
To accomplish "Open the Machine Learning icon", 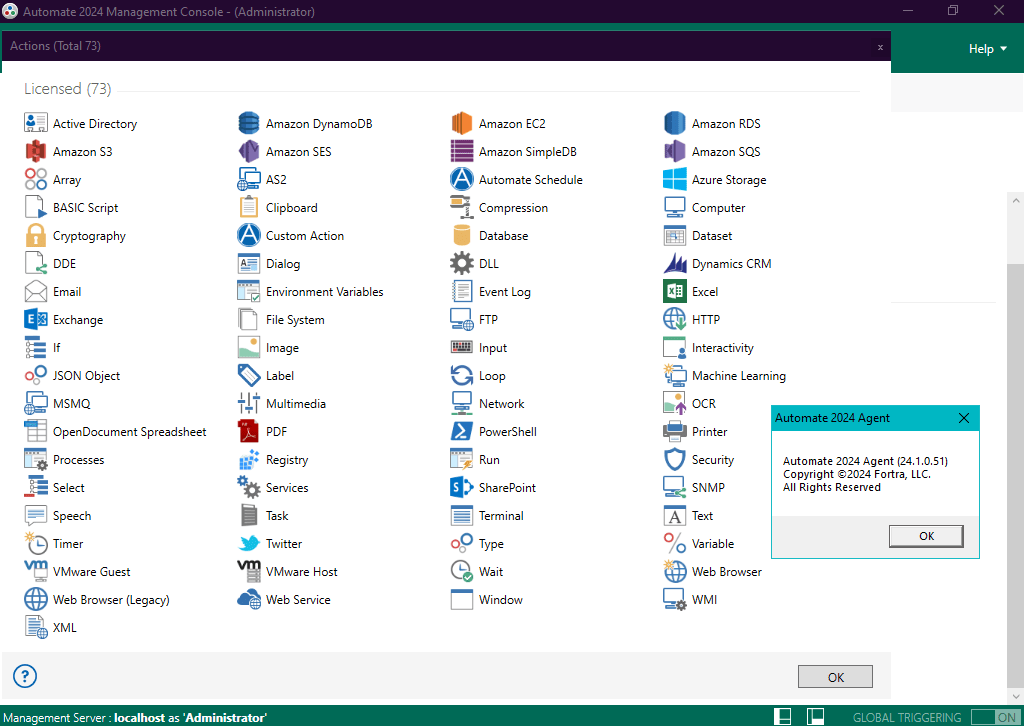I will point(675,375).
